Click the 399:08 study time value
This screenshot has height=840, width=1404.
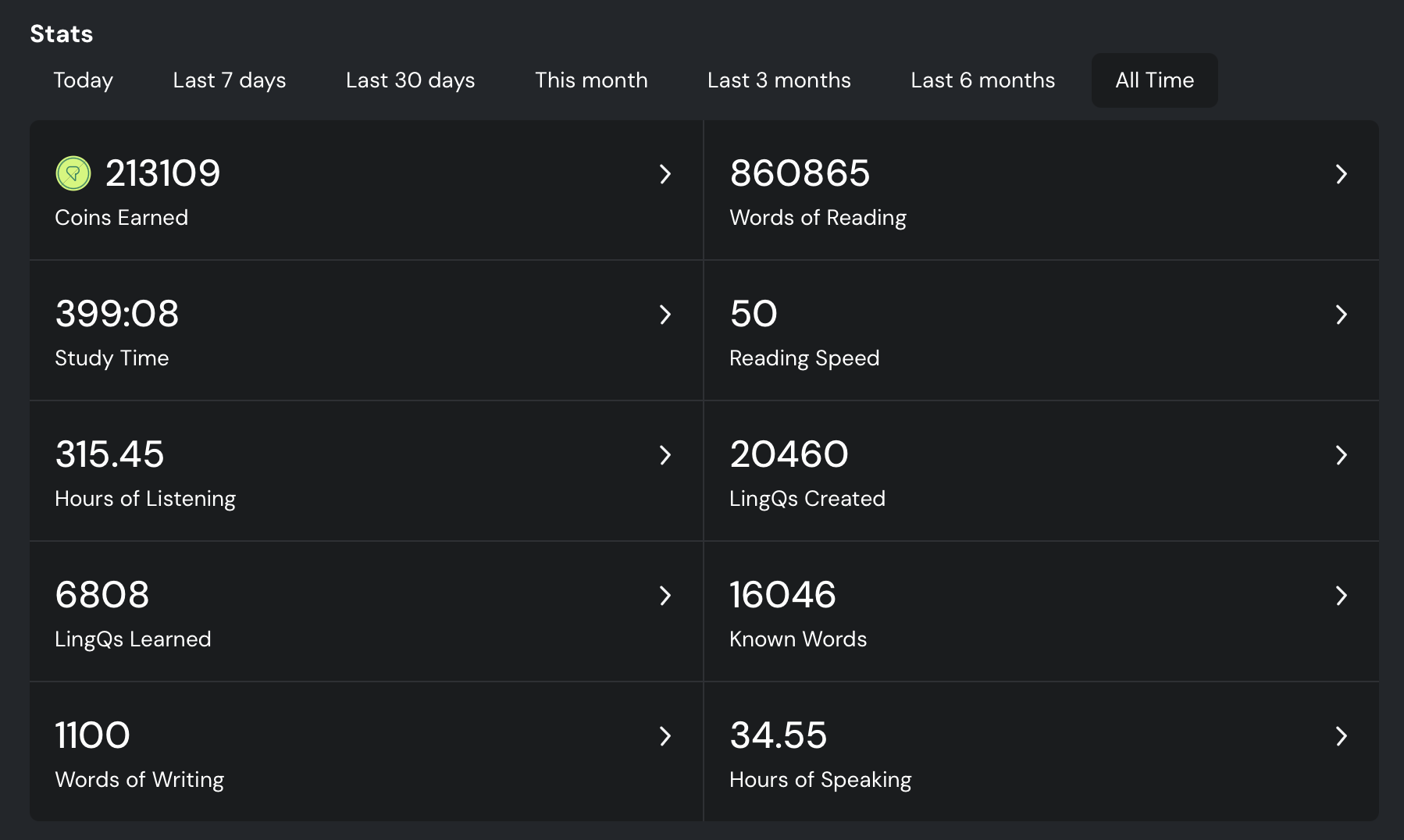117,314
